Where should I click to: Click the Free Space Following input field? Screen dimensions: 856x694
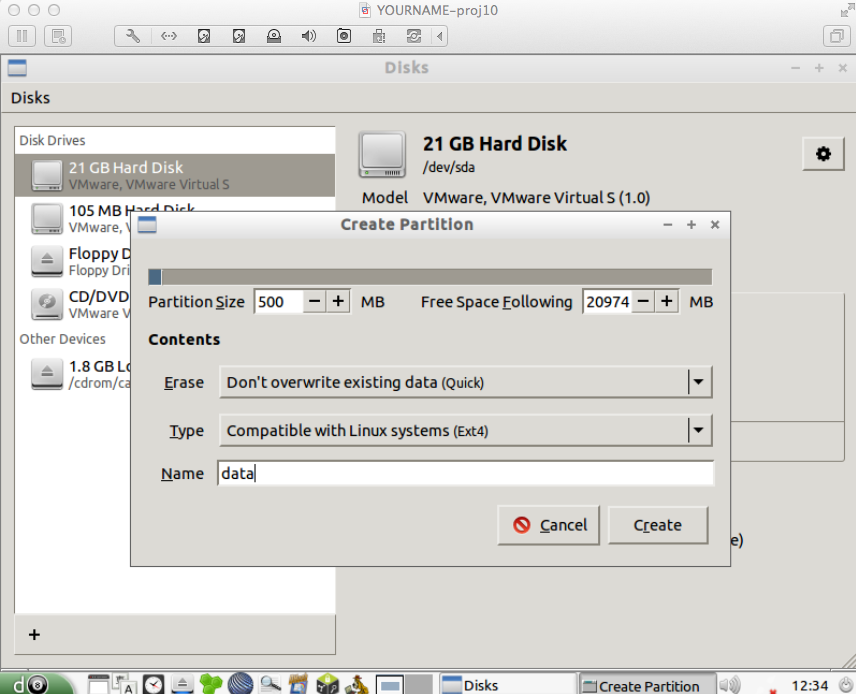click(608, 301)
